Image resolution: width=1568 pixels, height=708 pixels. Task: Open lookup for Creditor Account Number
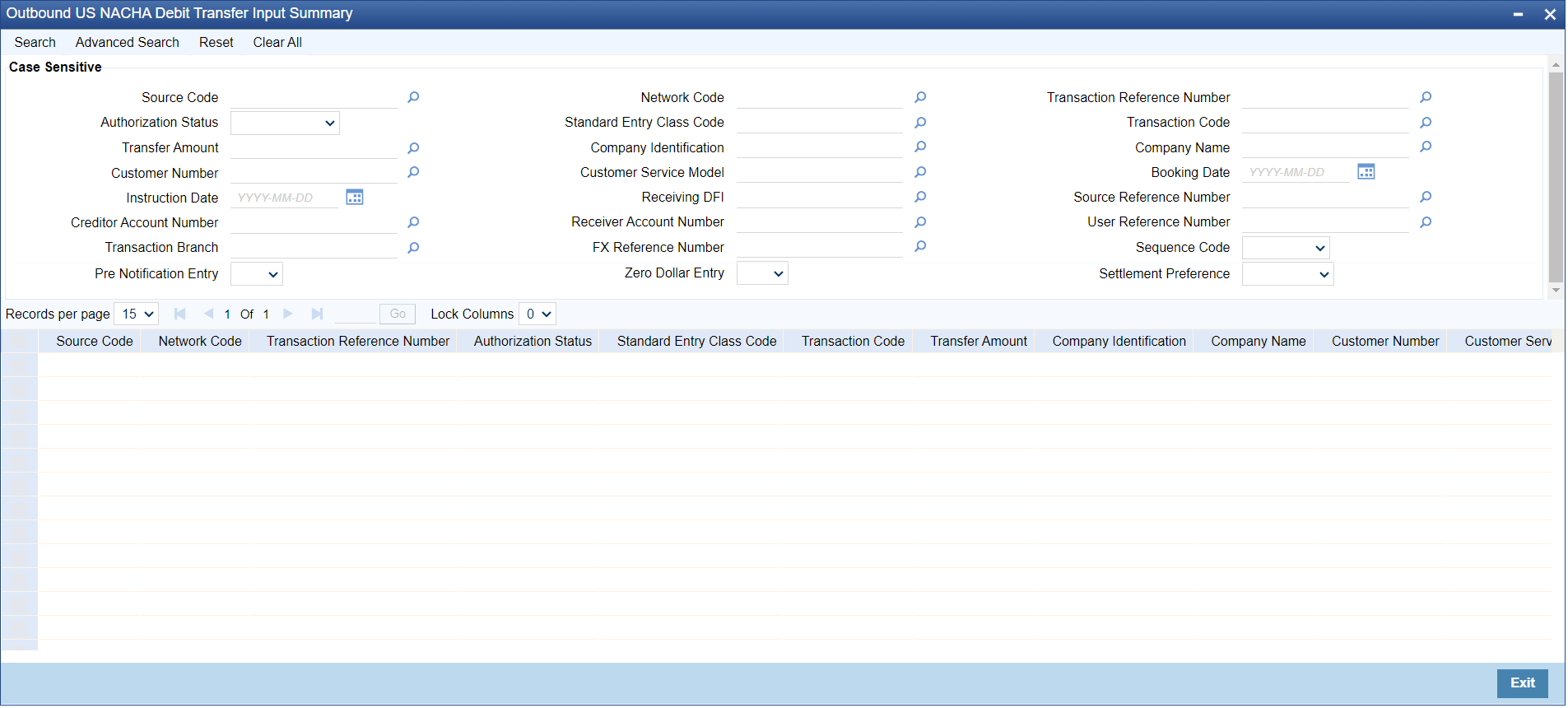pyautogui.click(x=413, y=223)
